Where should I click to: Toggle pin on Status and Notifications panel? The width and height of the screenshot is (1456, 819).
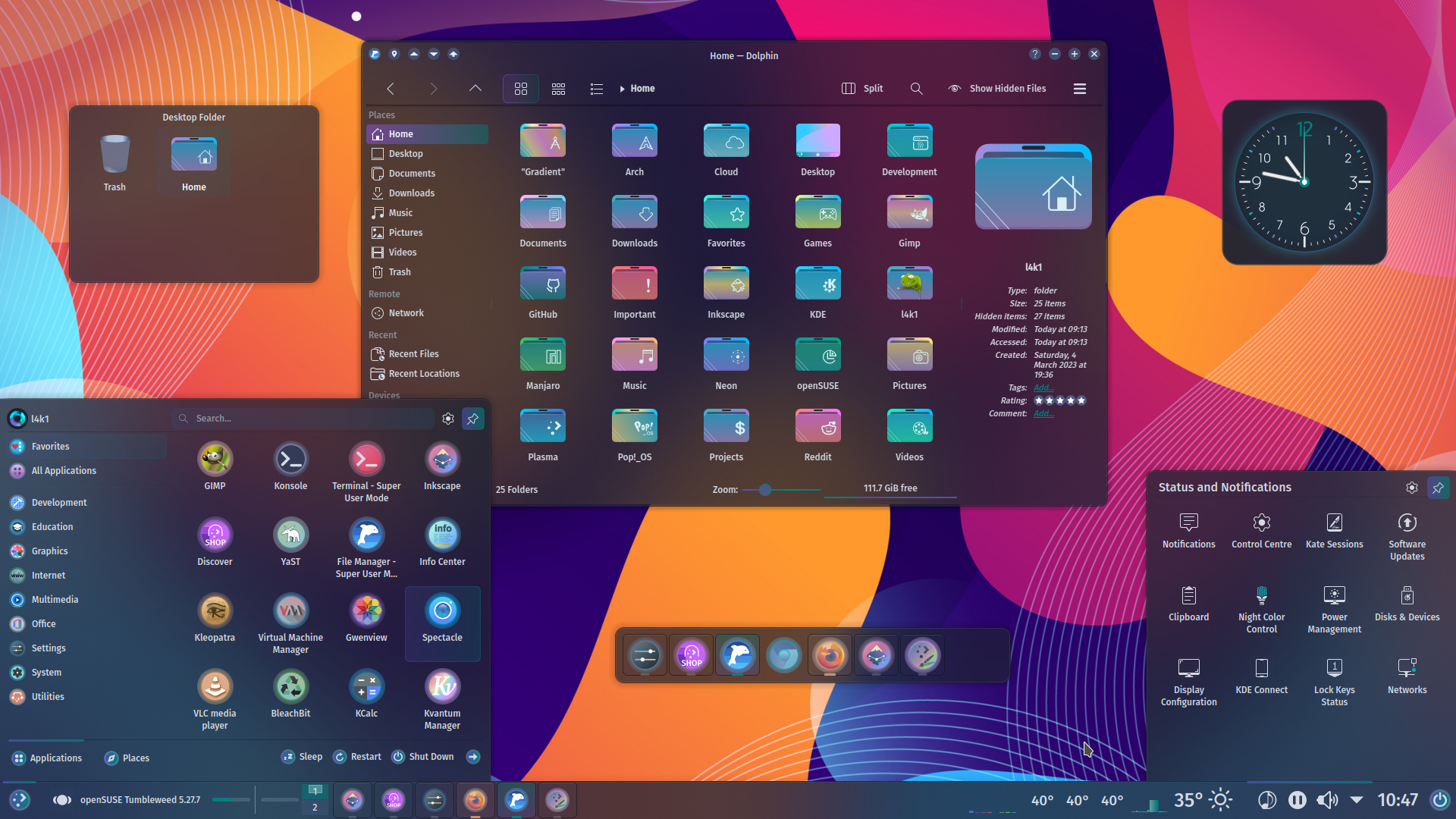tap(1438, 488)
